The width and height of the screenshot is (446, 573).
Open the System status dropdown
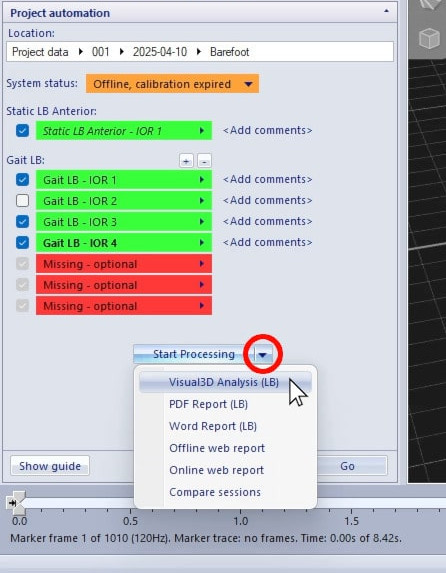click(x=173, y=84)
